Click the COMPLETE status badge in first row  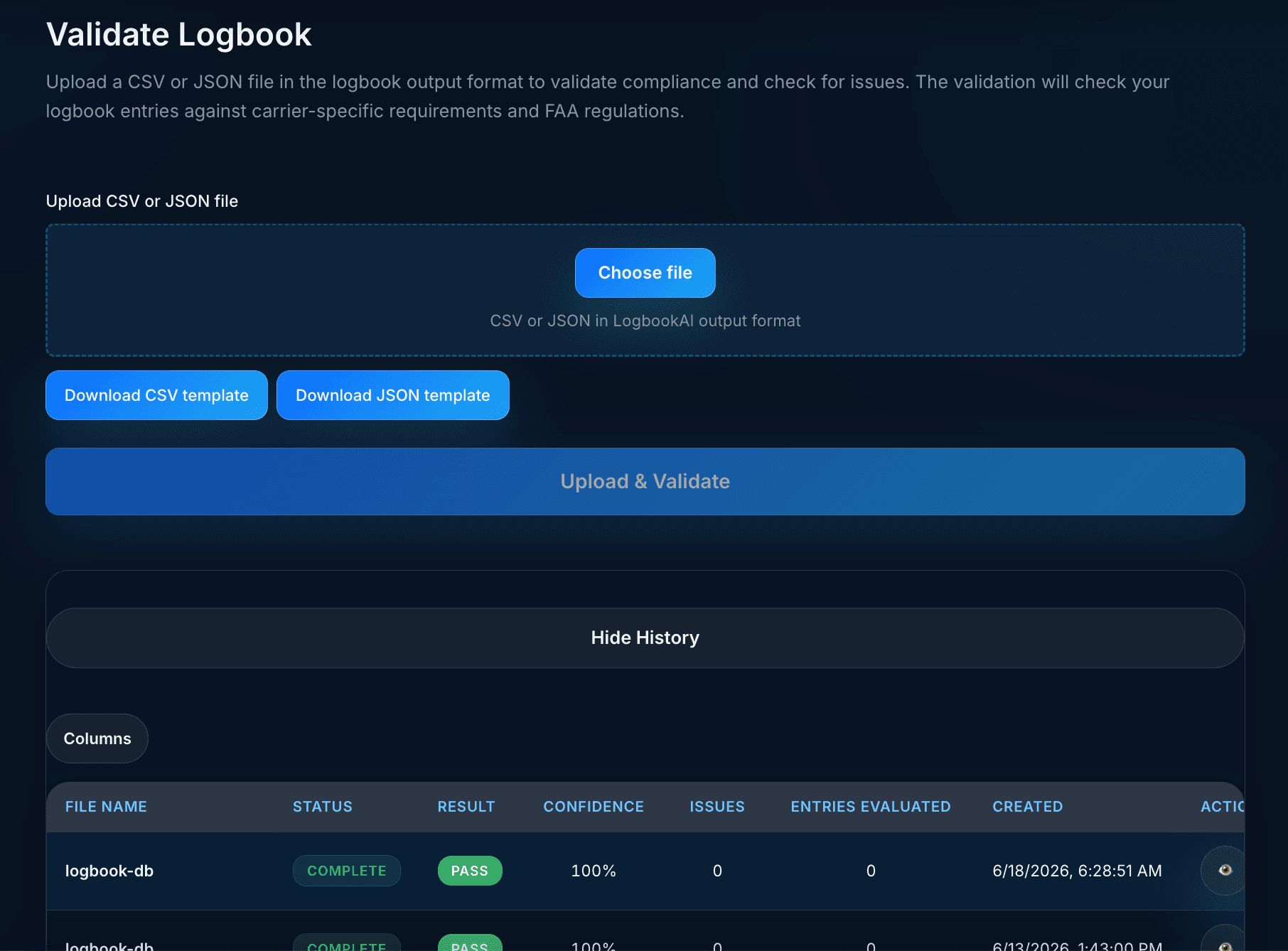346,871
